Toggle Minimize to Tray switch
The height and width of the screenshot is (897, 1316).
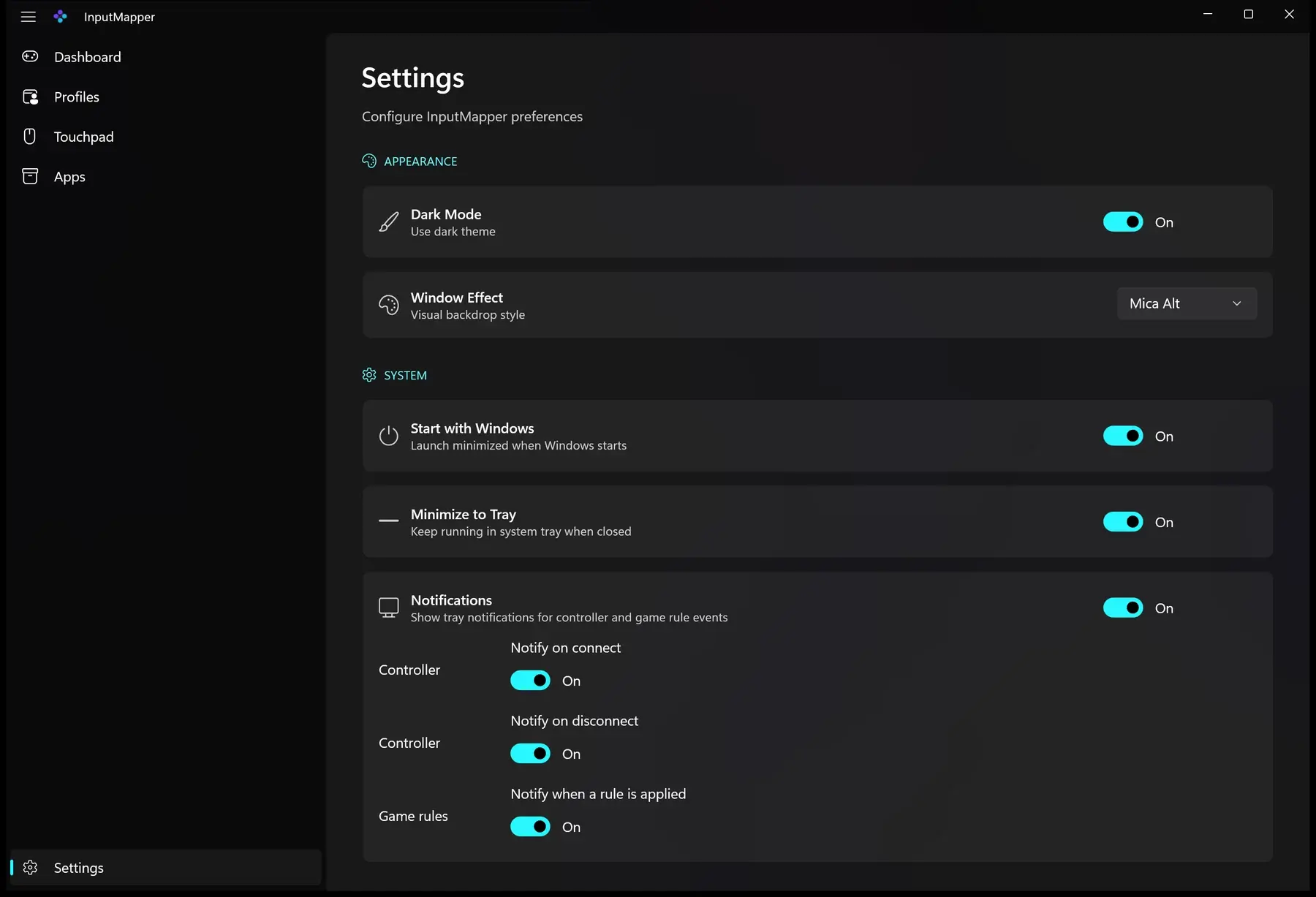click(x=1123, y=521)
